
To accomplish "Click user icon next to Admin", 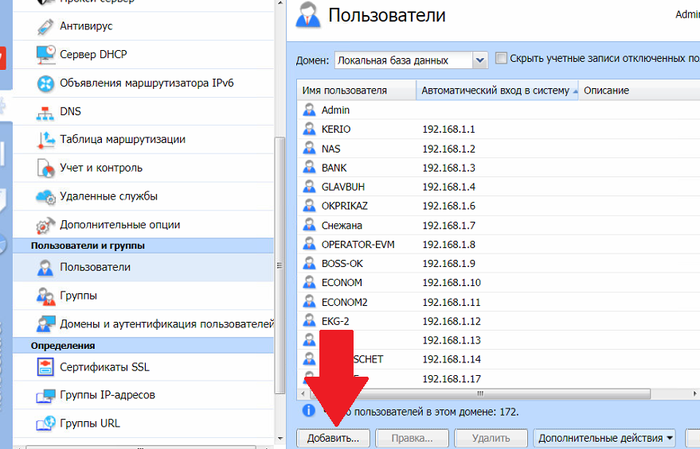I will coord(309,110).
